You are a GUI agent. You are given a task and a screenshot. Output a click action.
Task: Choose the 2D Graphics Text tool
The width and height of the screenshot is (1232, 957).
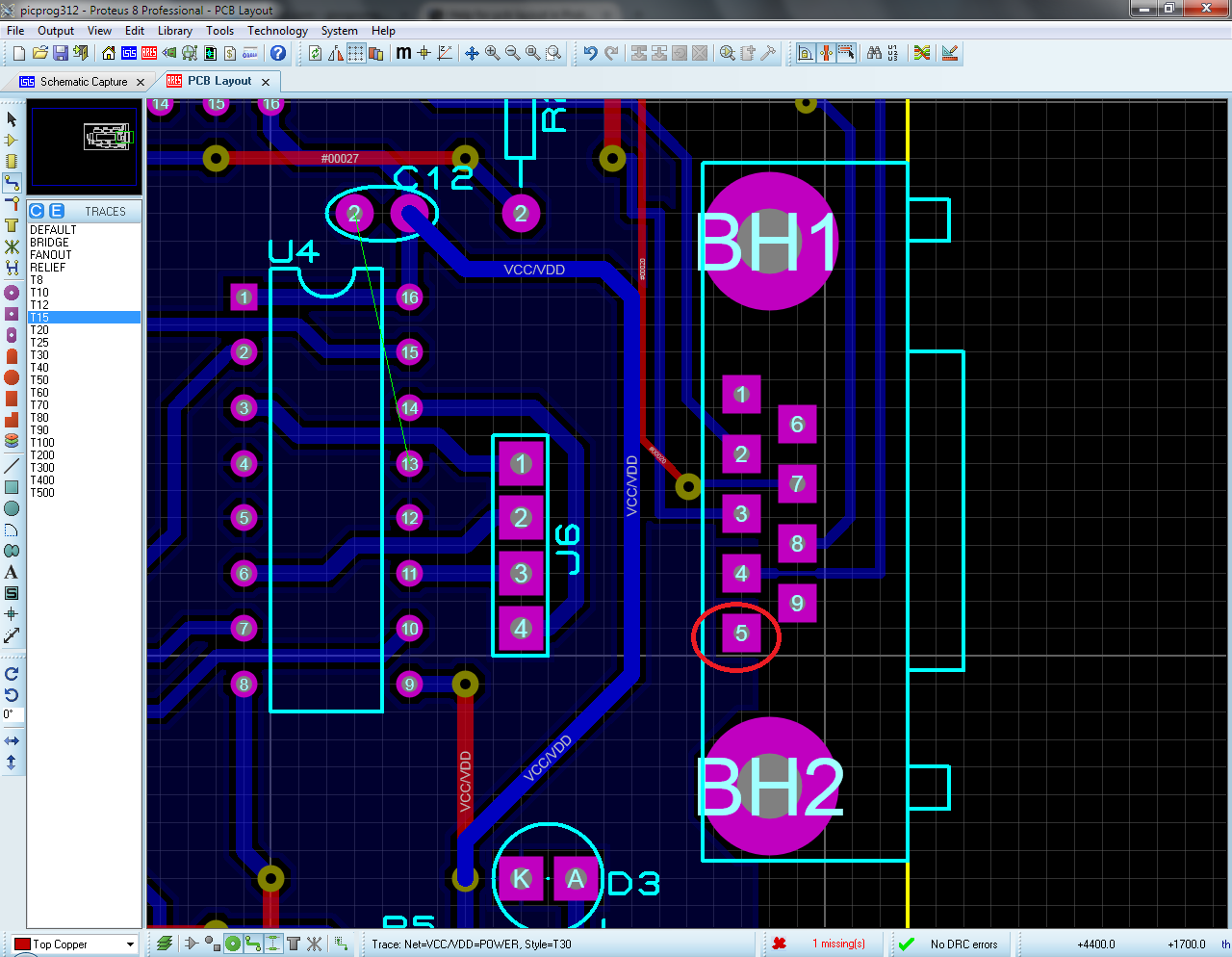[x=13, y=572]
